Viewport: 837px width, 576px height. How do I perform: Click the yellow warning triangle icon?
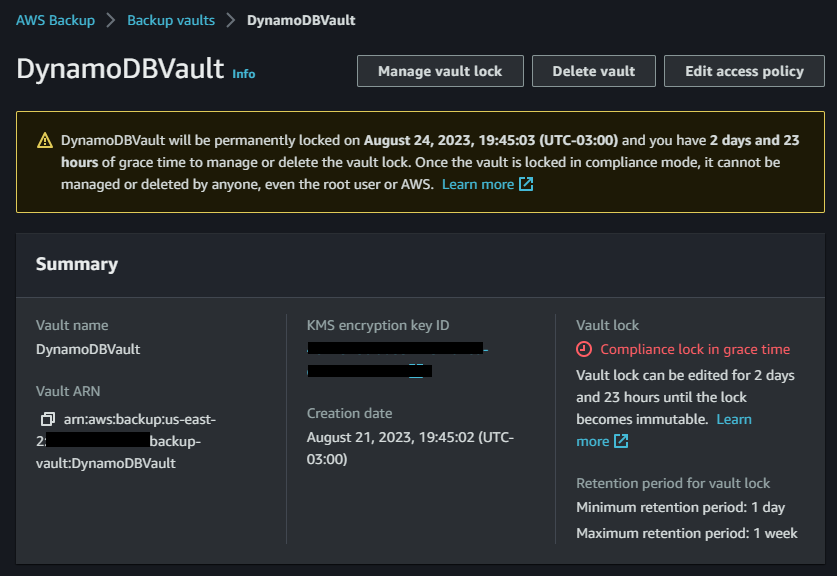tap(45, 140)
